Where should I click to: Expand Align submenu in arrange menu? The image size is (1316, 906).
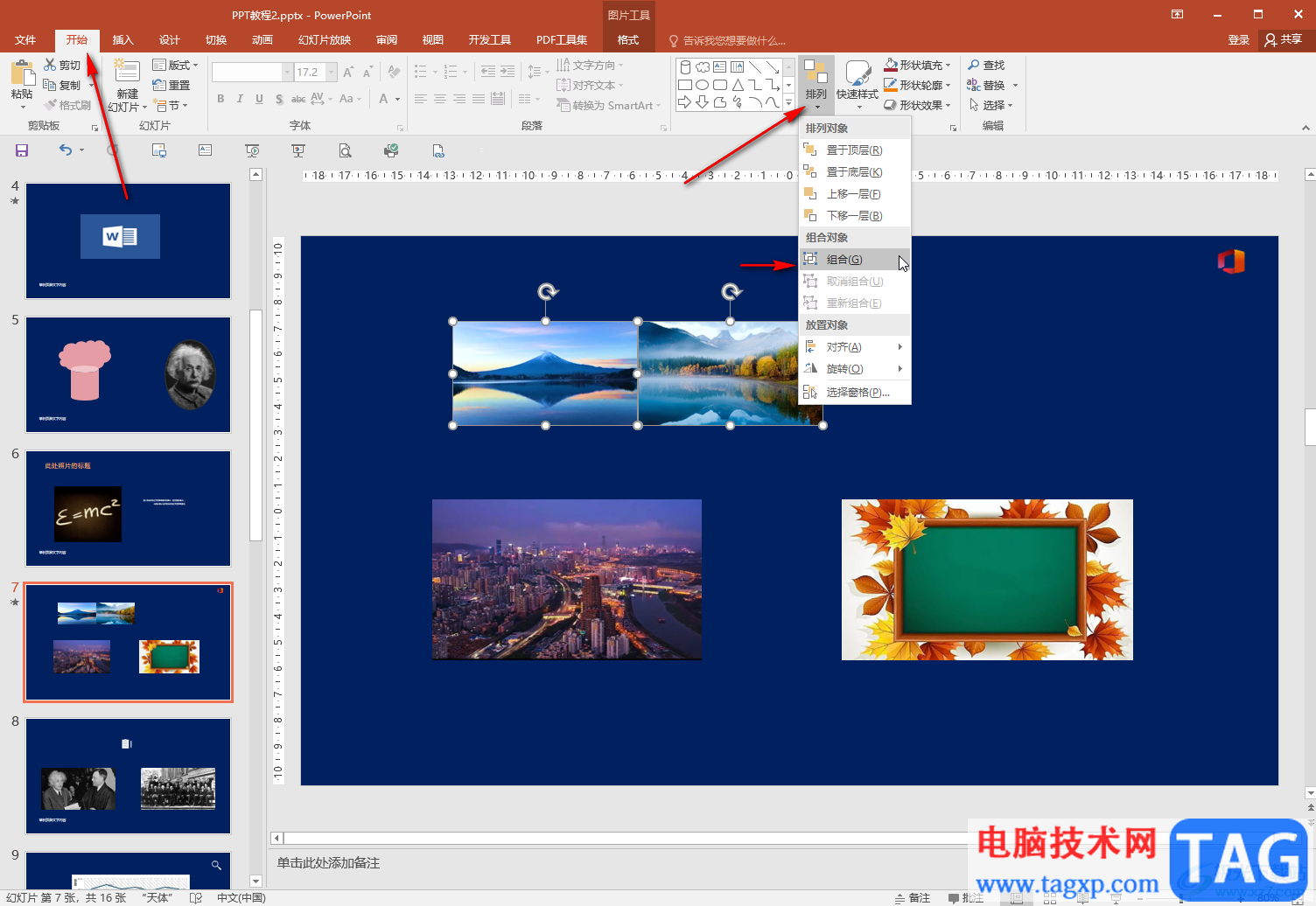pos(854,347)
